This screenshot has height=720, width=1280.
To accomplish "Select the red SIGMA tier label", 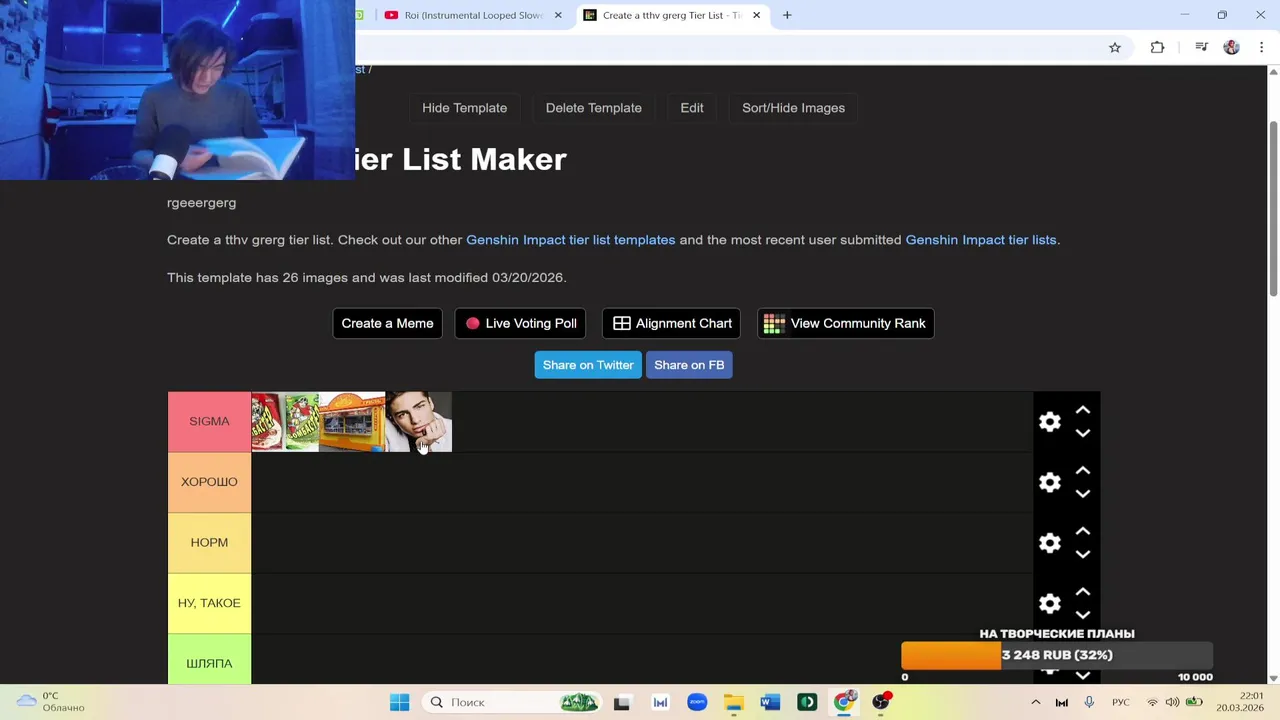I will 209,422.
